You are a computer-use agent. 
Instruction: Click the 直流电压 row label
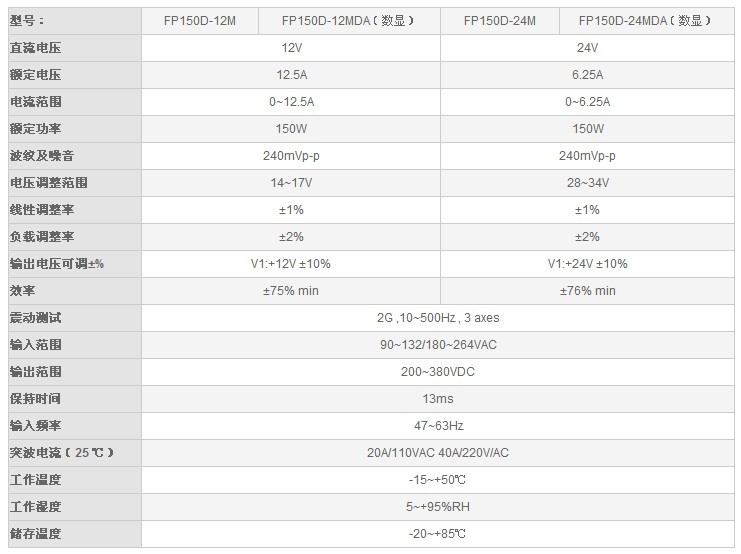(36, 48)
